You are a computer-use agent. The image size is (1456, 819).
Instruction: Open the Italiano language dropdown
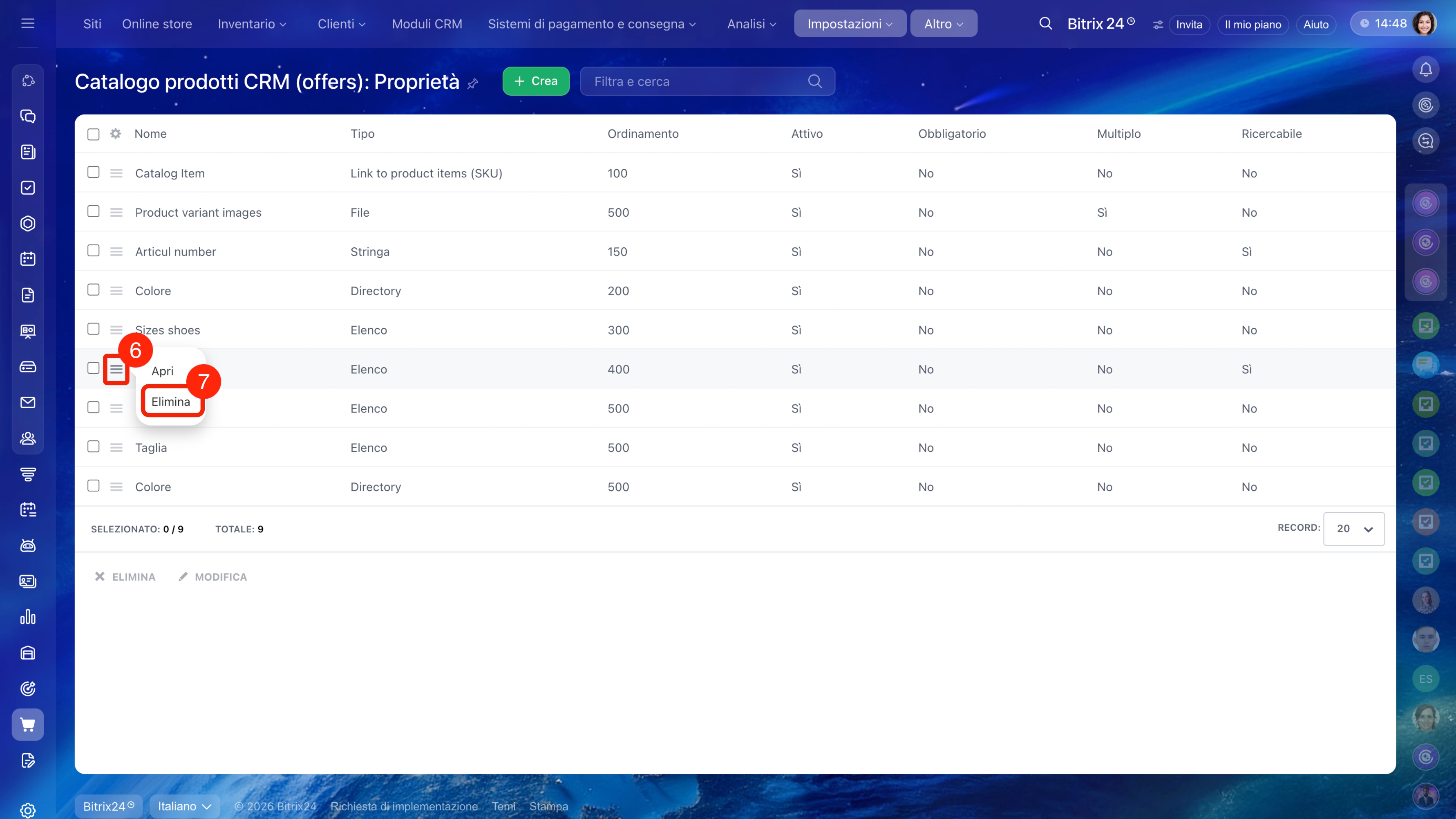(x=184, y=806)
